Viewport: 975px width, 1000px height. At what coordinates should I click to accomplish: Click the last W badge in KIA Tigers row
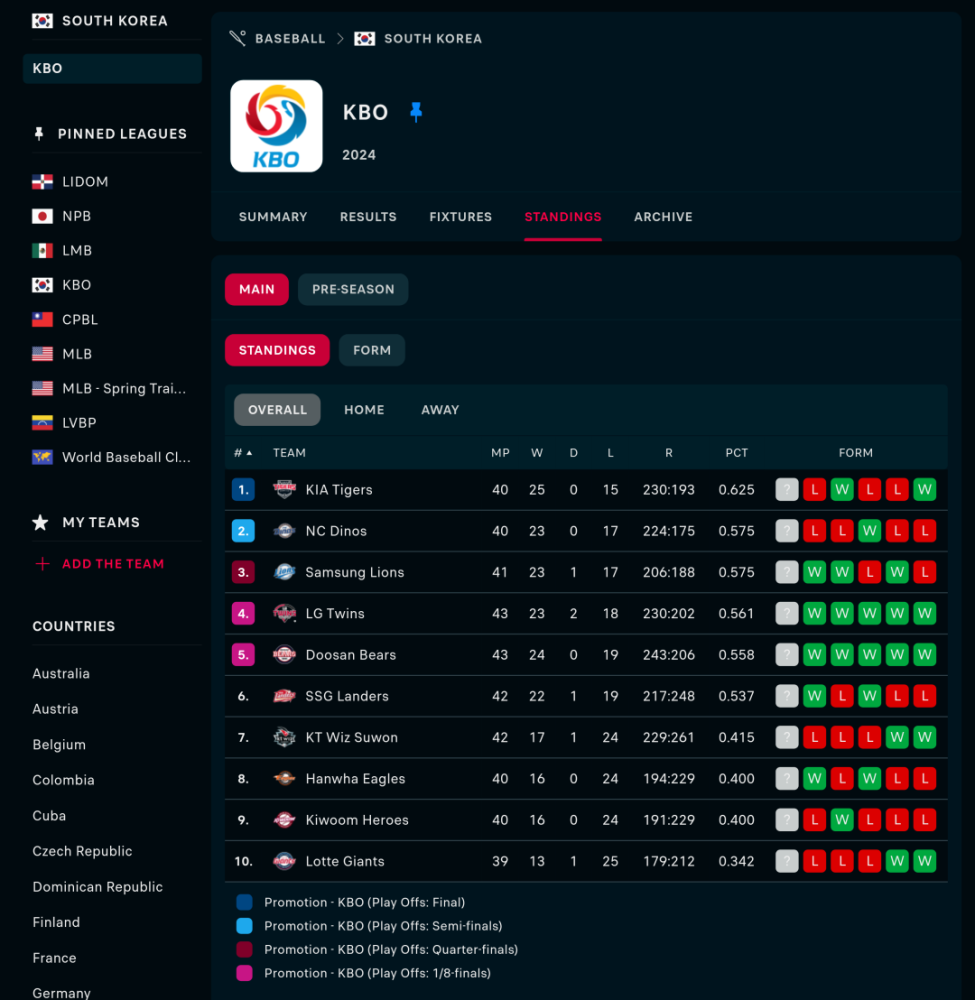coord(924,489)
